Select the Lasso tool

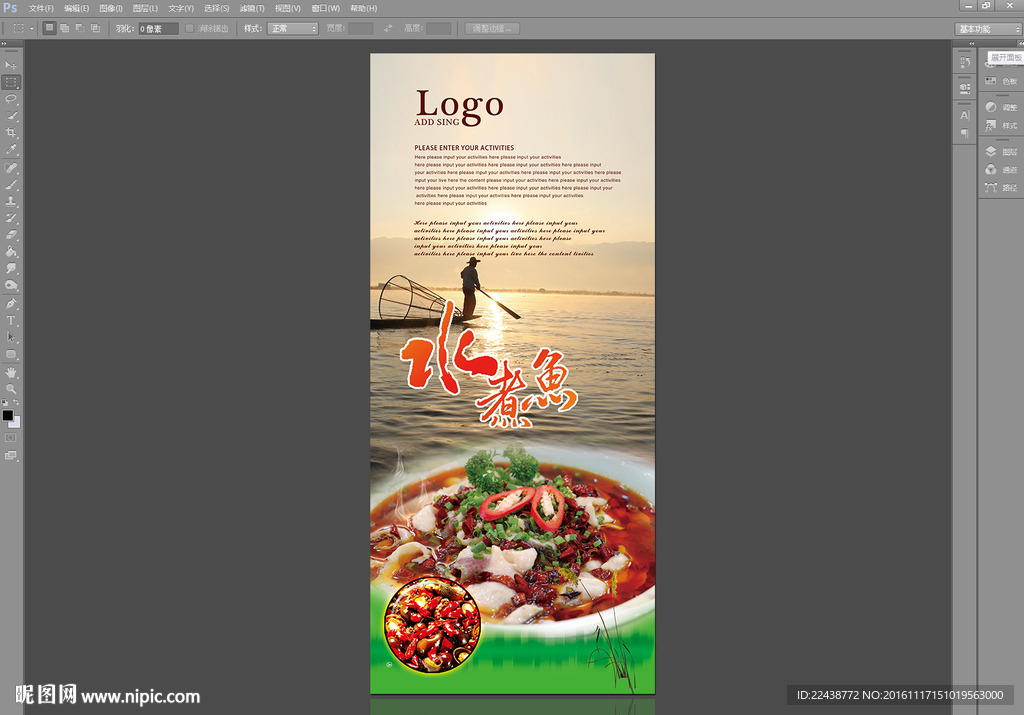pyautogui.click(x=12, y=99)
